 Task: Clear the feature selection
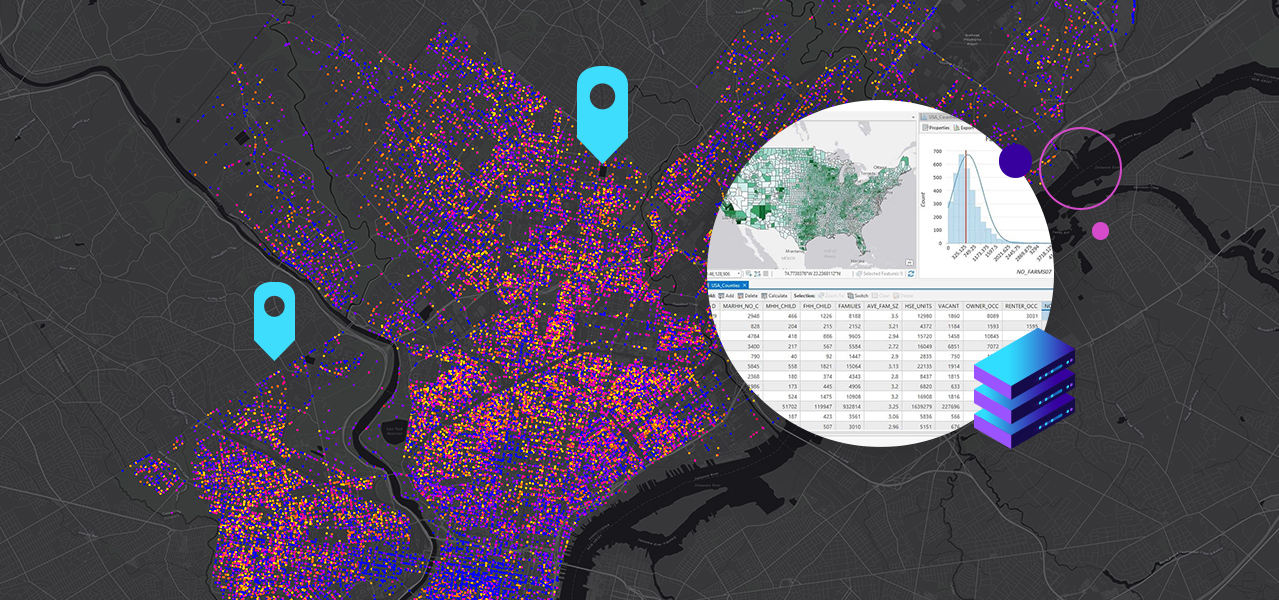click(882, 295)
